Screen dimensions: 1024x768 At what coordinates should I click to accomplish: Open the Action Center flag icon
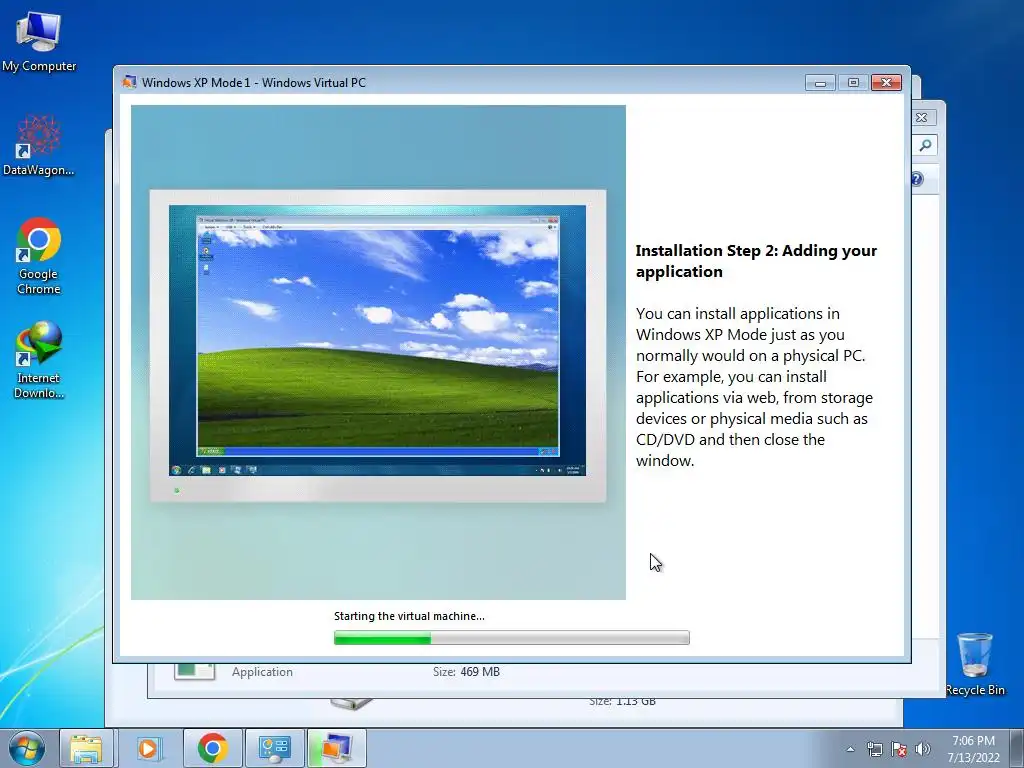coord(899,749)
